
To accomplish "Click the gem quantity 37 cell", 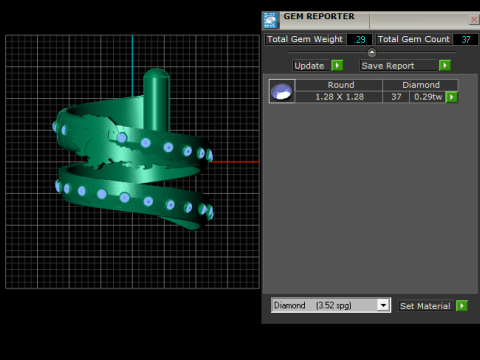I will pos(396,97).
